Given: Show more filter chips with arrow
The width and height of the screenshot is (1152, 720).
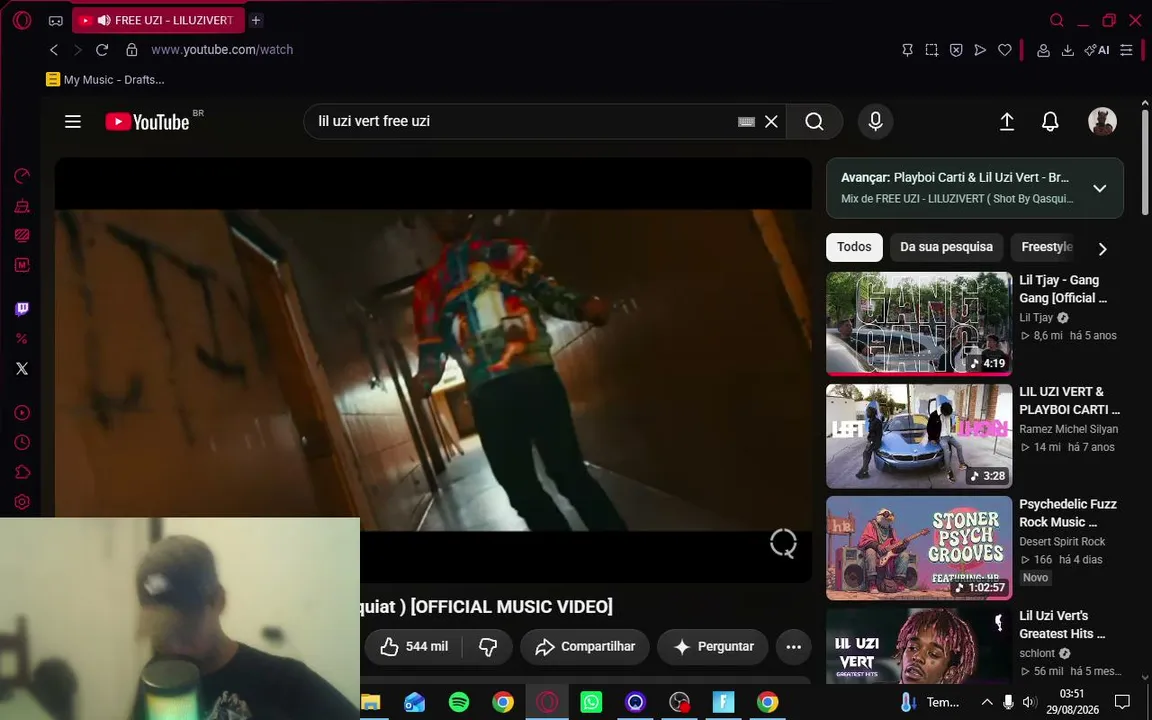Looking at the screenshot, I should click(1102, 249).
